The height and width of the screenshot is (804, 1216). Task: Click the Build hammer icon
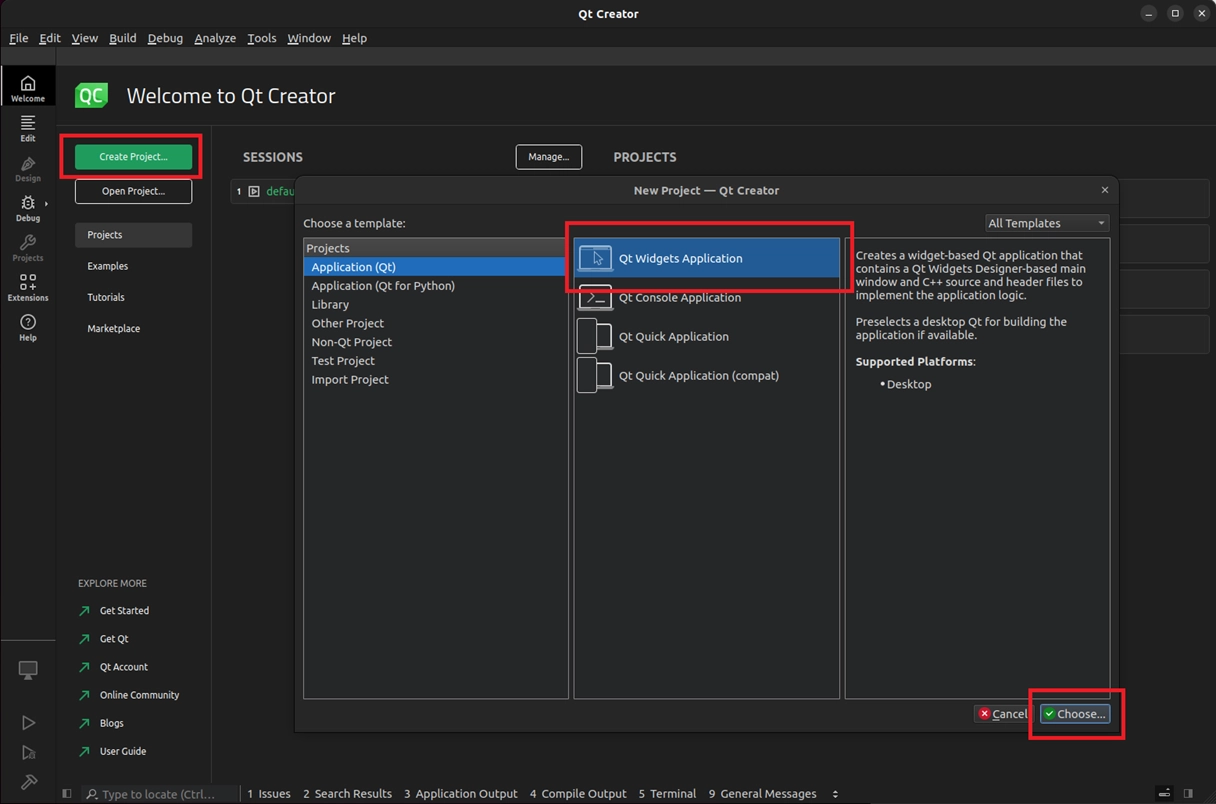[x=28, y=782]
